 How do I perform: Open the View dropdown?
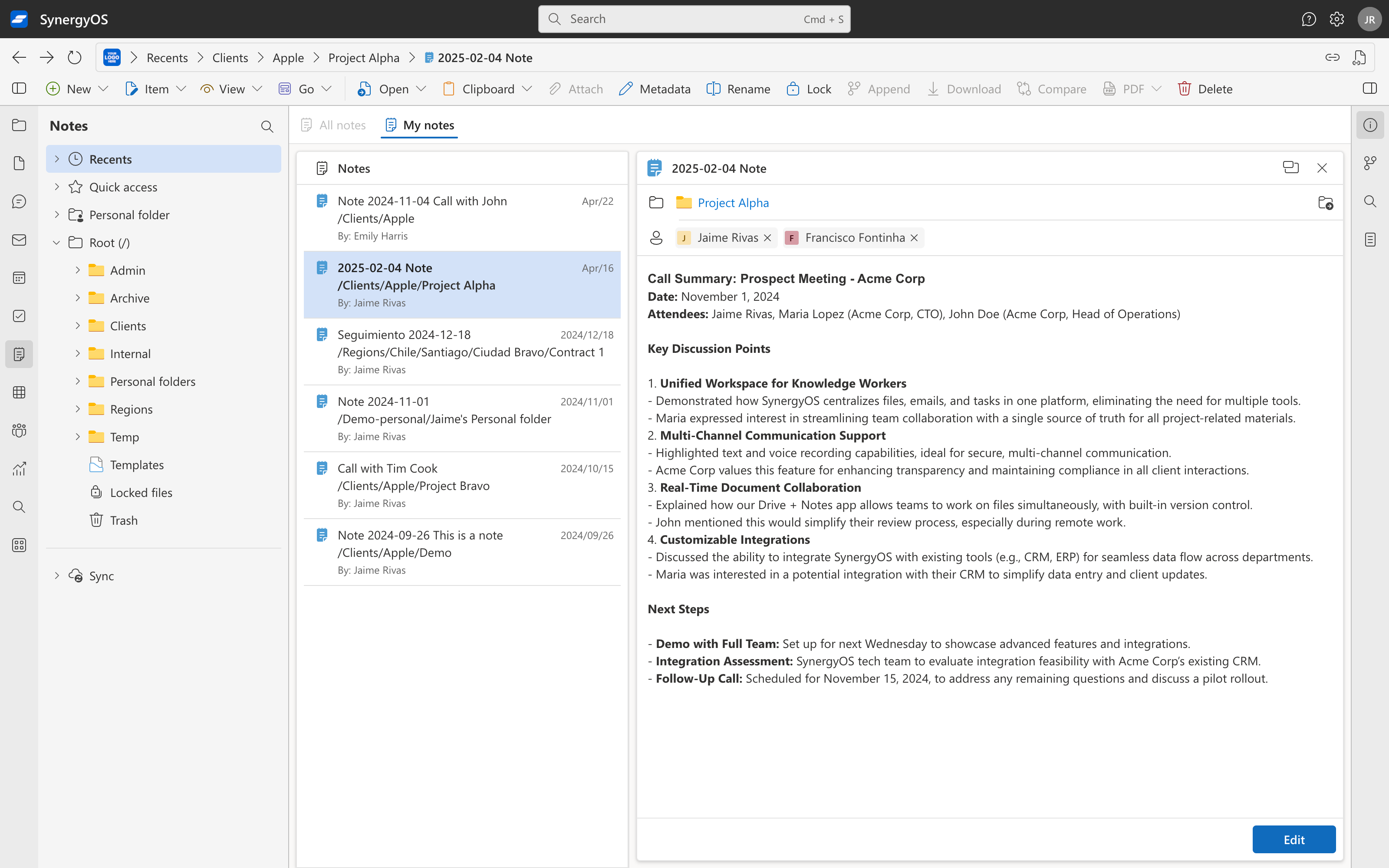click(x=231, y=89)
